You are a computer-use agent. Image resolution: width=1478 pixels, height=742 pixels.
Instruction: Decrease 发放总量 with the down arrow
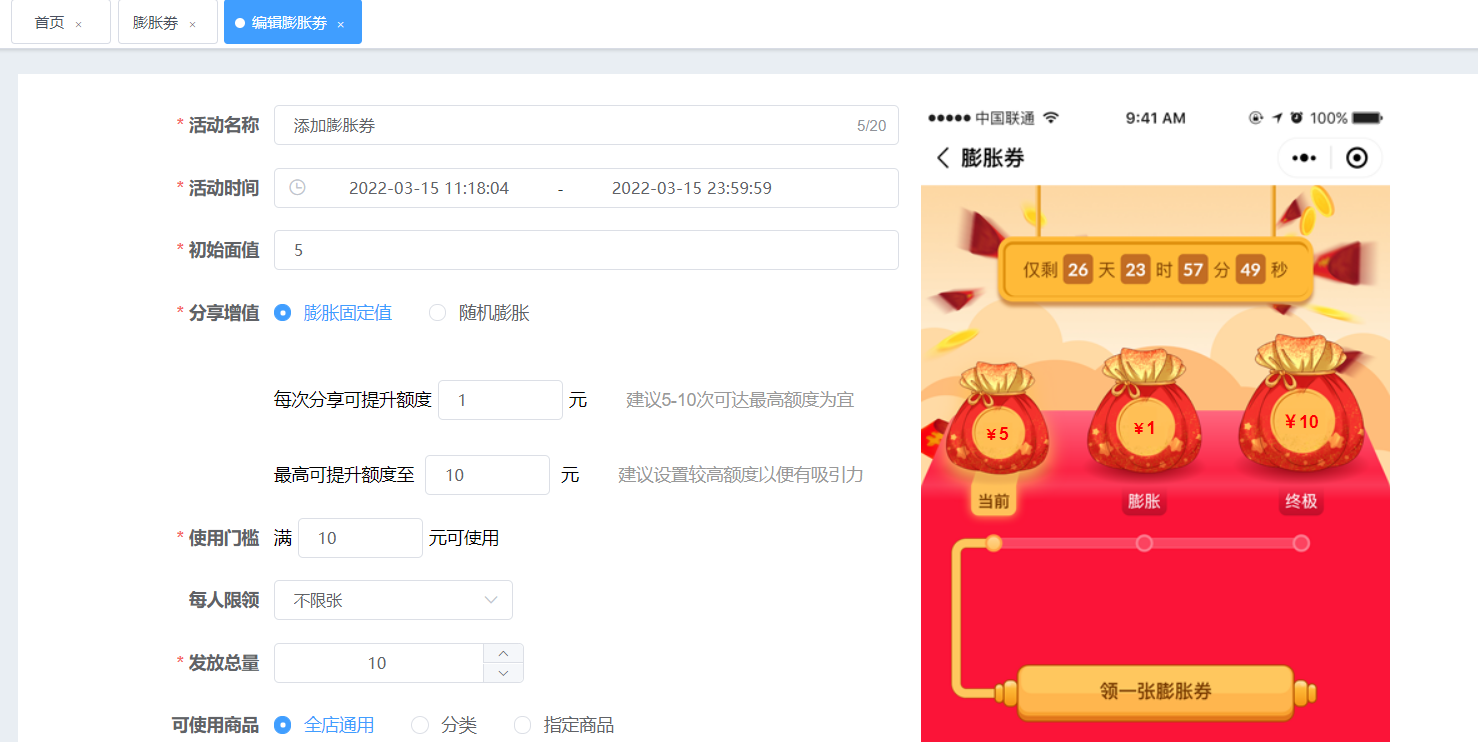[503, 673]
